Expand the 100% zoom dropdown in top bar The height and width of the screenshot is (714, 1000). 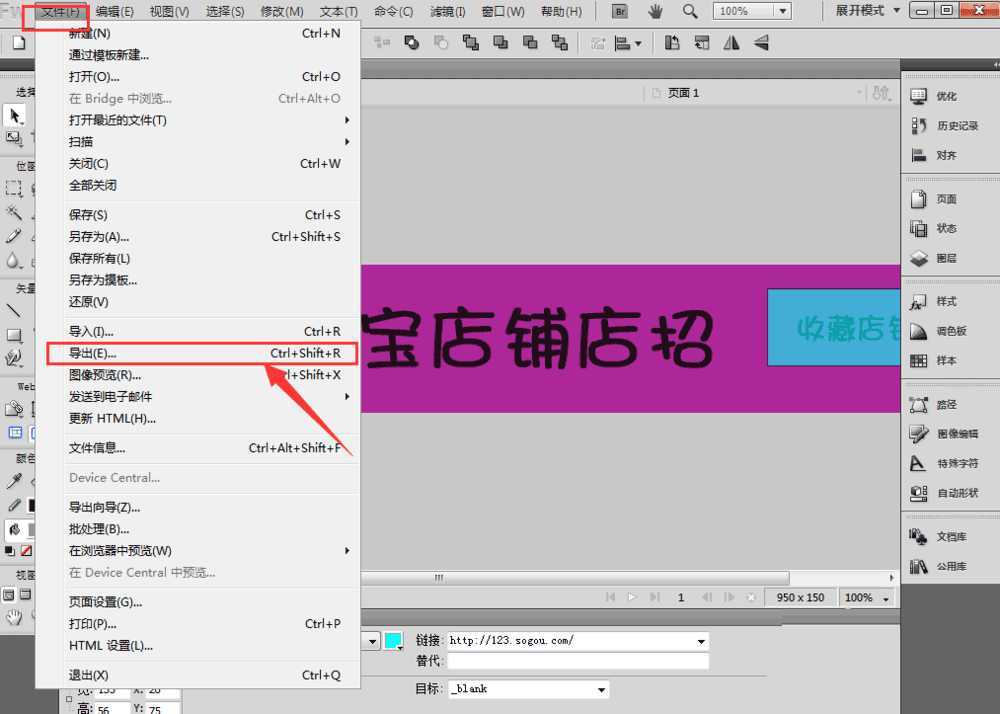(x=762, y=11)
